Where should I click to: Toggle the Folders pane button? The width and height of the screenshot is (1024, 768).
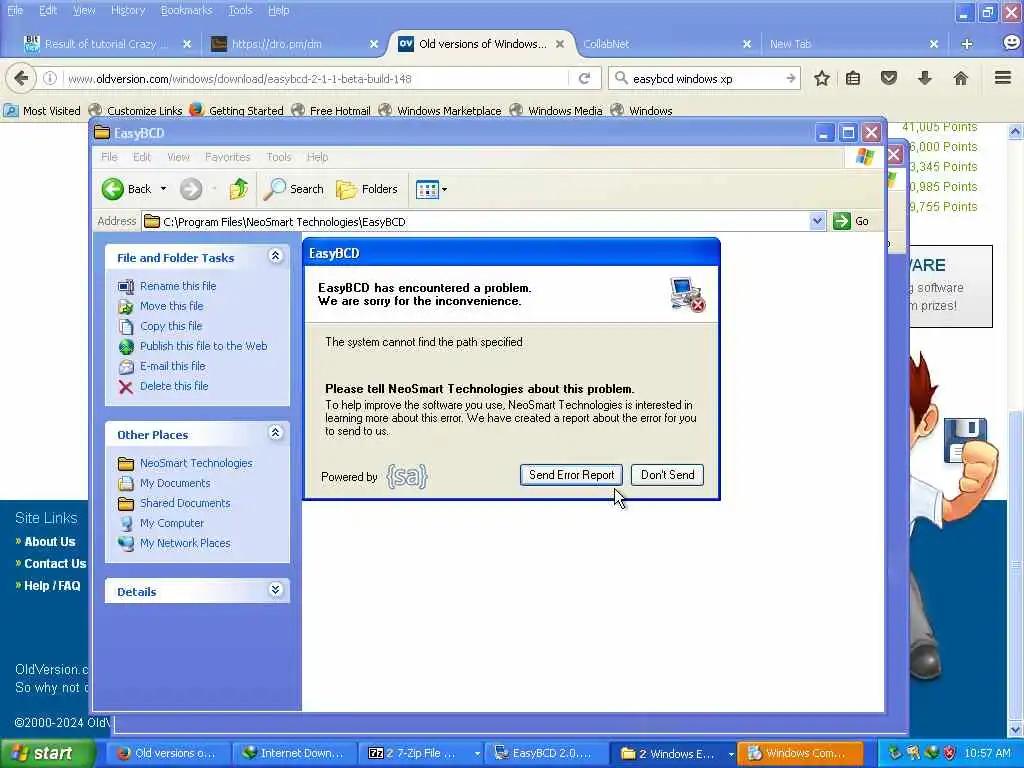(x=367, y=189)
